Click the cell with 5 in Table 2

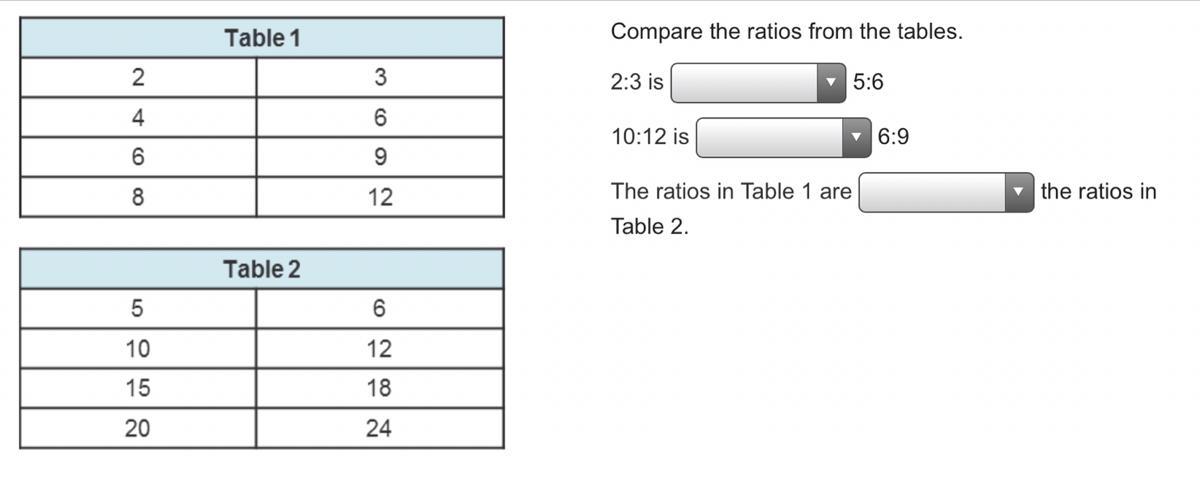tap(138, 309)
